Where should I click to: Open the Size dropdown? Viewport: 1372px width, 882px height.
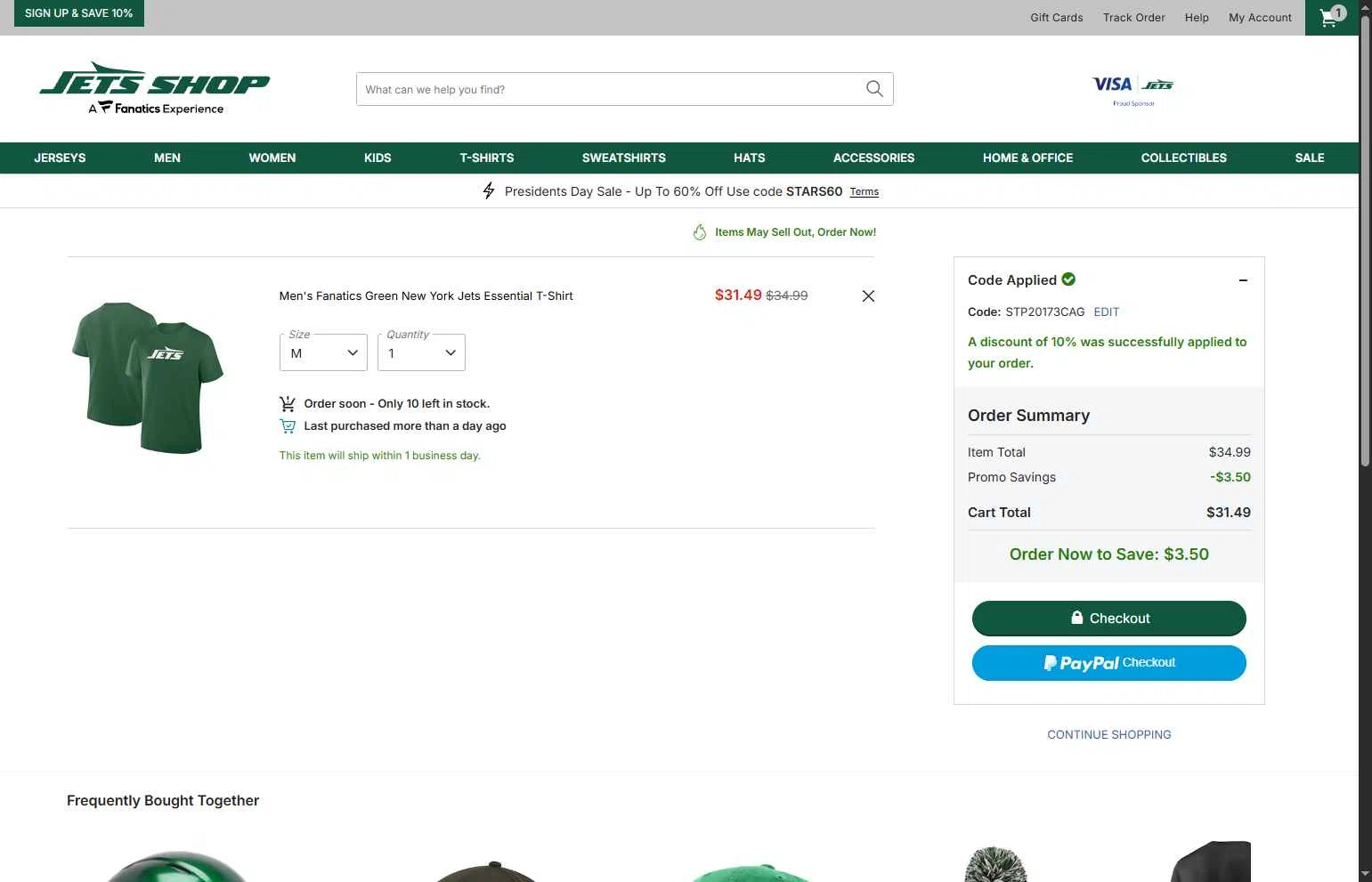[x=323, y=352]
